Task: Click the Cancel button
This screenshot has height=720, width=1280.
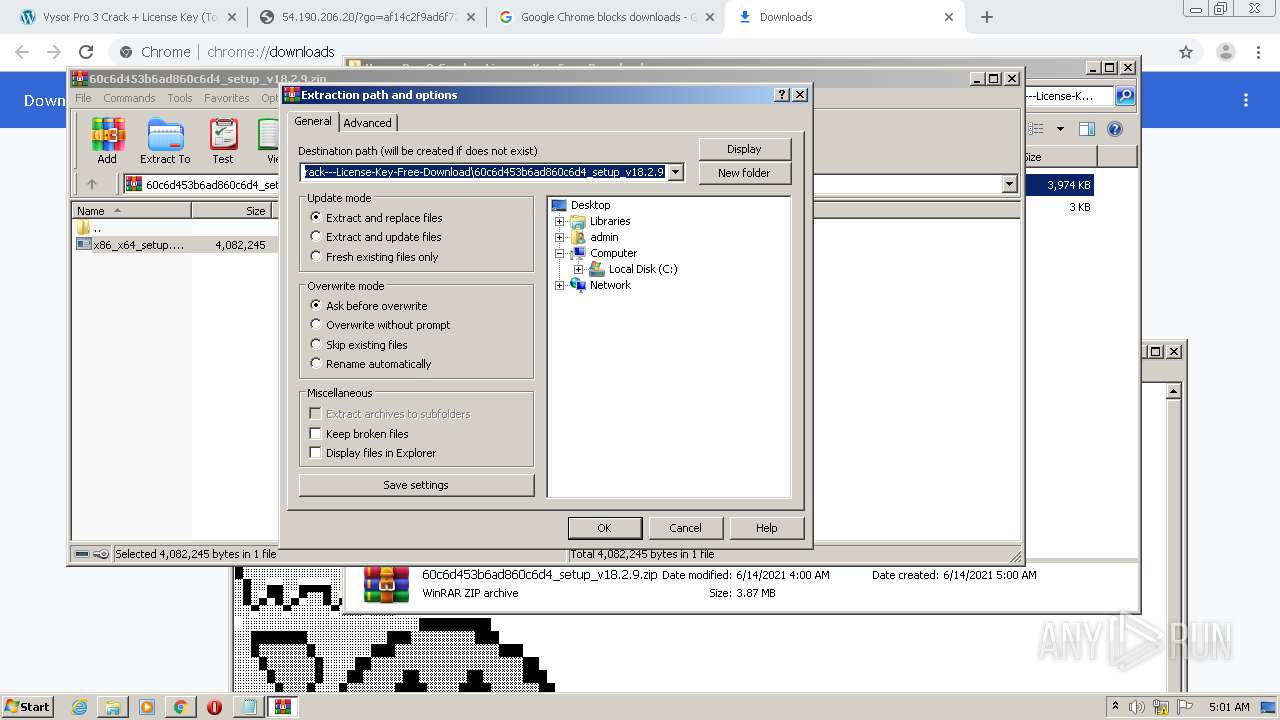Action: (x=685, y=528)
